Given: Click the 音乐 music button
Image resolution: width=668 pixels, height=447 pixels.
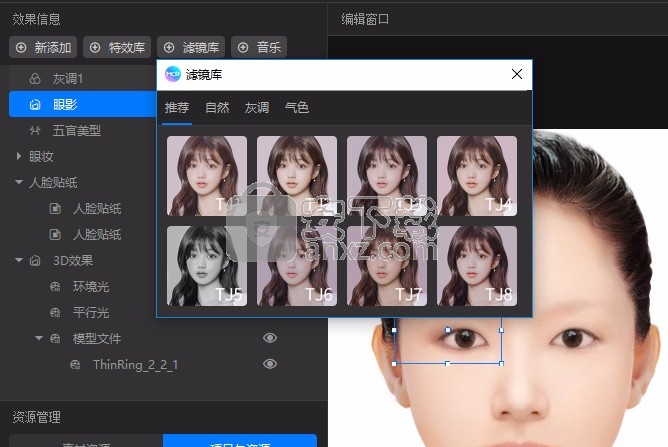Looking at the screenshot, I should tap(259, 47).
